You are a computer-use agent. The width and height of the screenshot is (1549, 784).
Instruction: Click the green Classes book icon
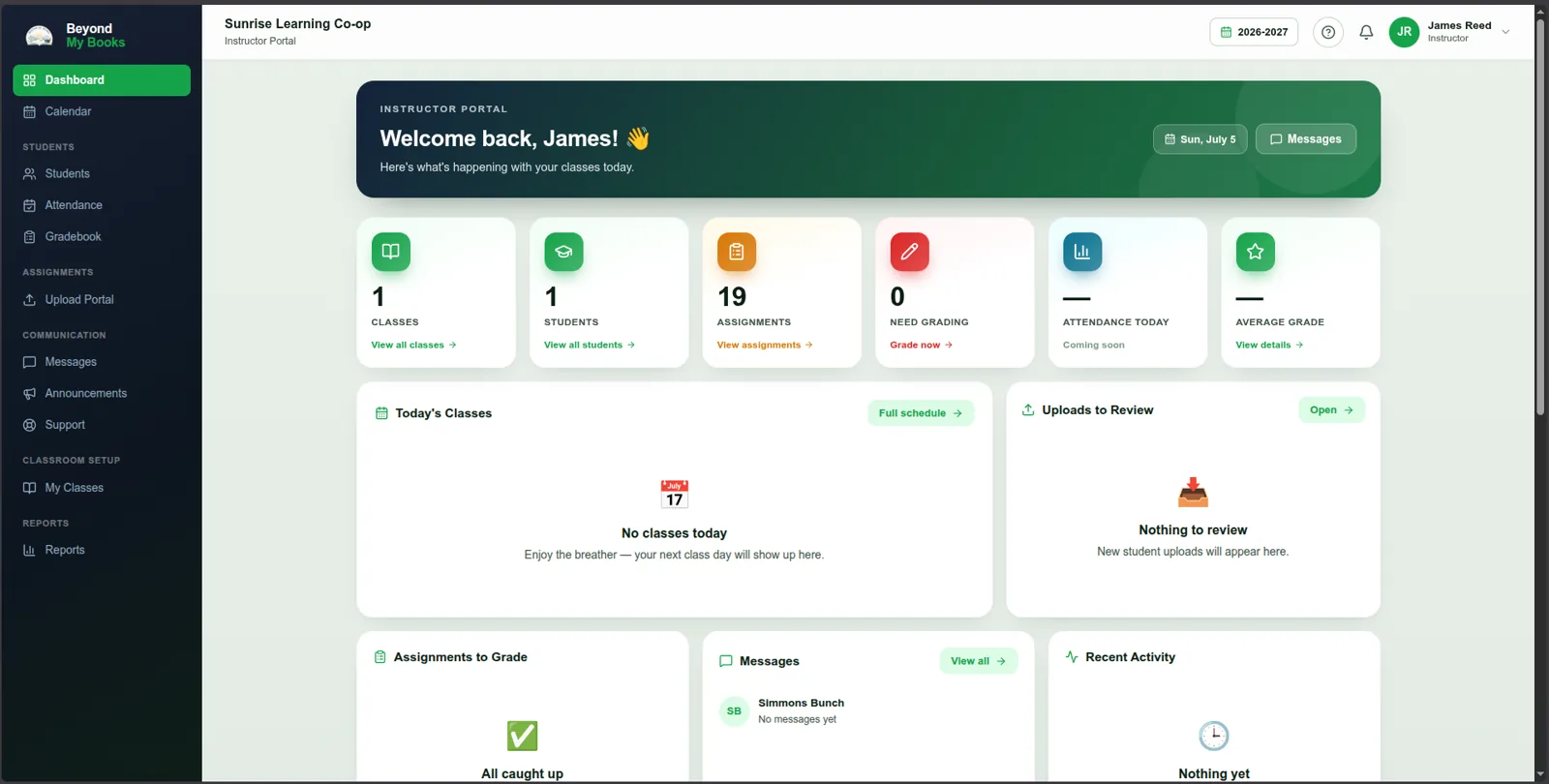[x=391, y=252]
